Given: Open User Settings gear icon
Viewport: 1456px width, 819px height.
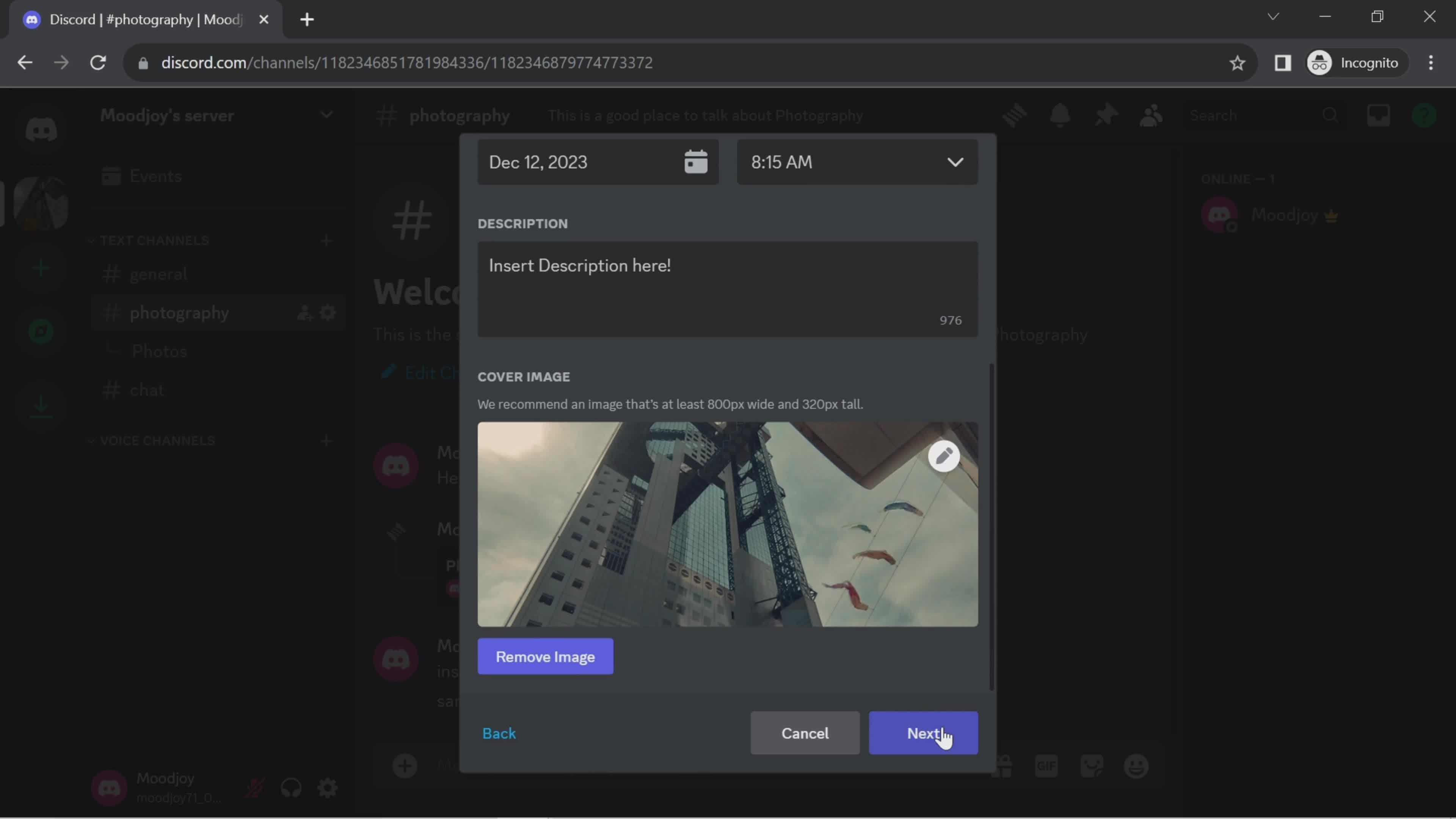Looking at the screenshot, I should tap(328, 788).
